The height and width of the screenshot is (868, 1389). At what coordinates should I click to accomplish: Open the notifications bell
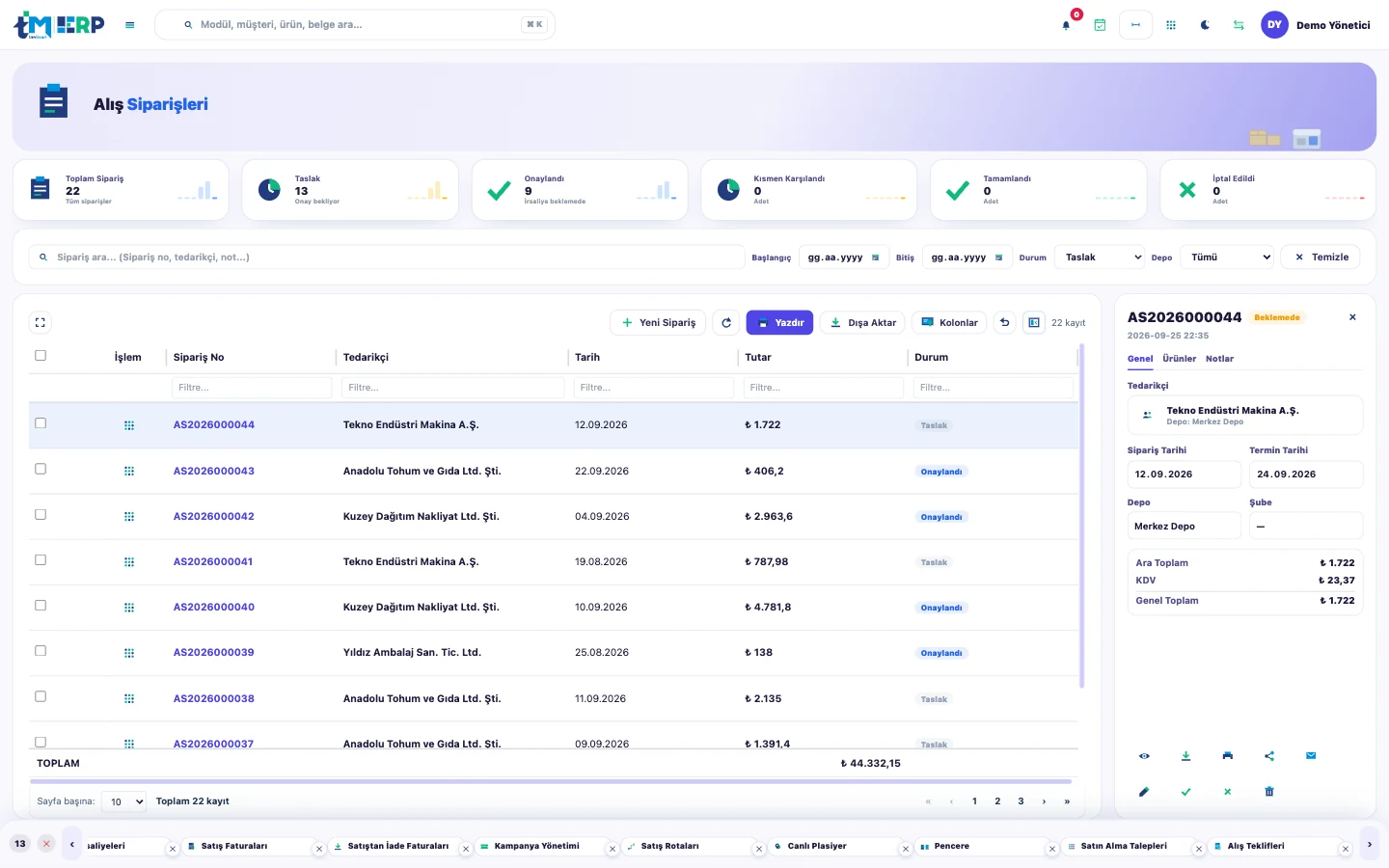tap(1066, 25)
